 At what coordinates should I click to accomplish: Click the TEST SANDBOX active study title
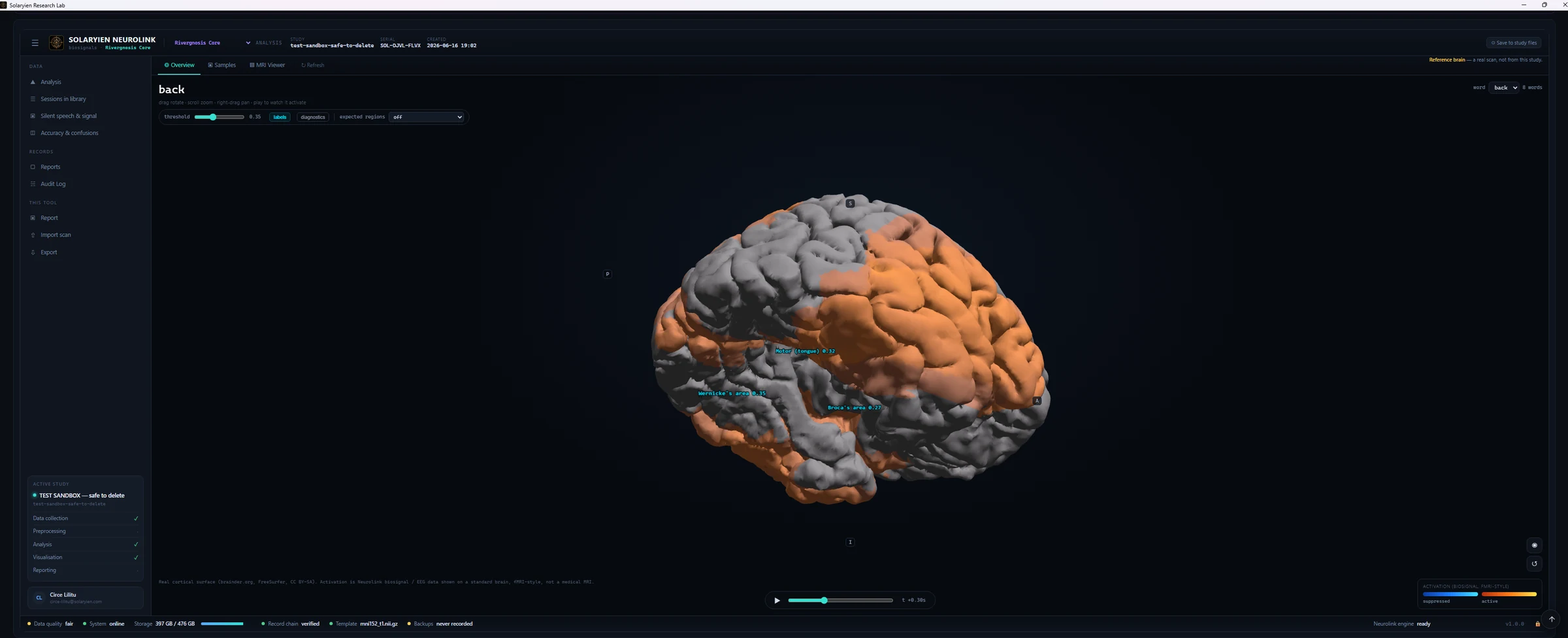82,496
